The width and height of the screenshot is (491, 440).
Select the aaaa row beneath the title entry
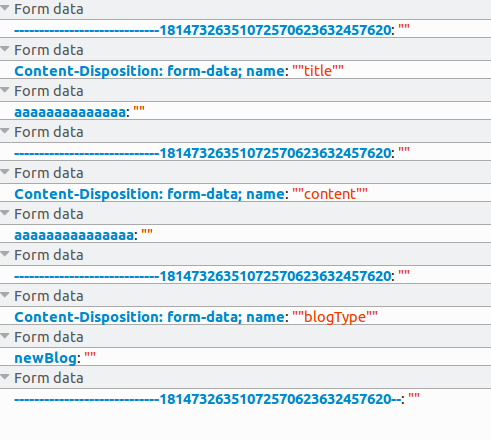245,112
